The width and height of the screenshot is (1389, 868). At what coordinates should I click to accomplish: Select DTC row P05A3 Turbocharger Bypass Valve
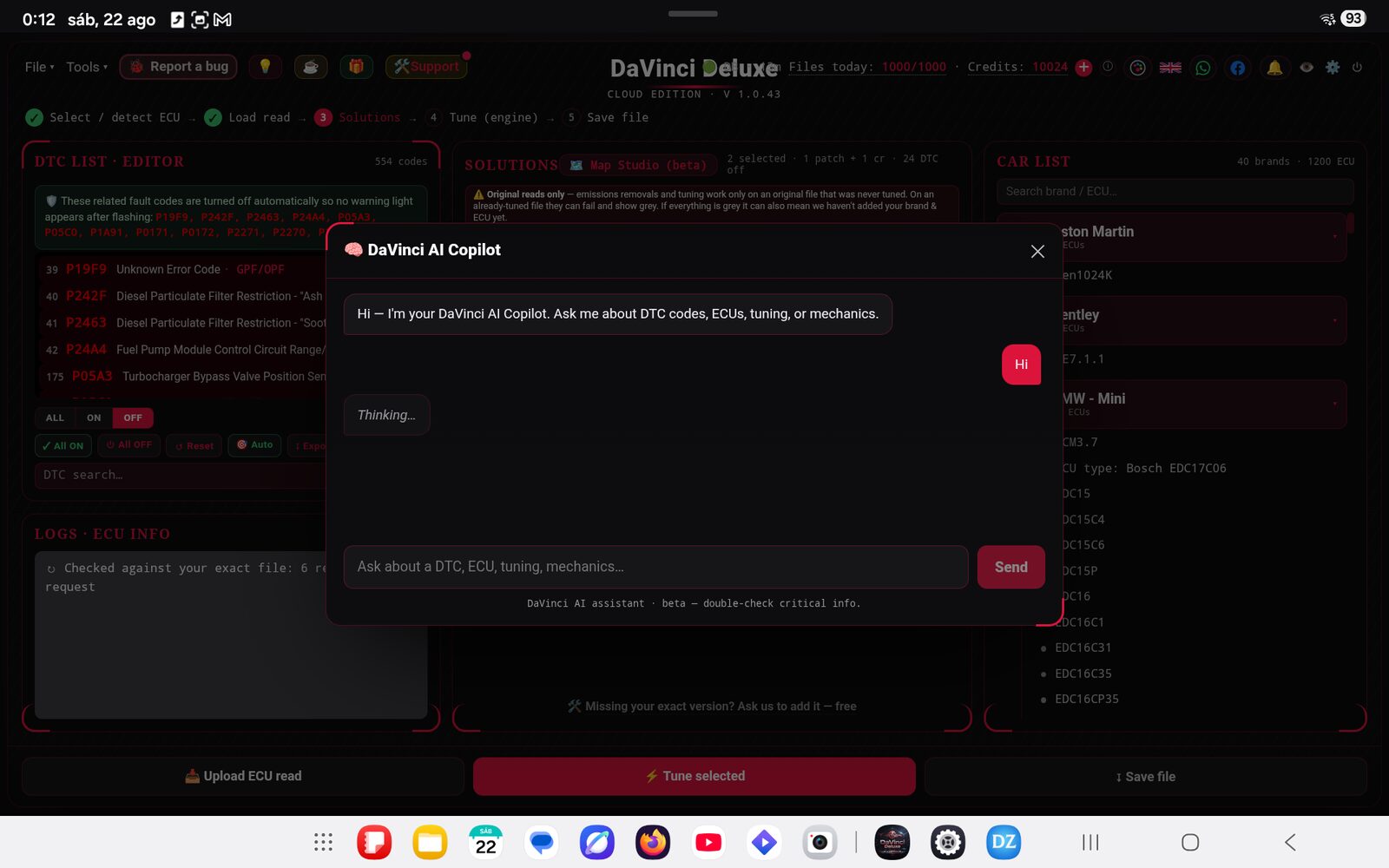[184, 377]
